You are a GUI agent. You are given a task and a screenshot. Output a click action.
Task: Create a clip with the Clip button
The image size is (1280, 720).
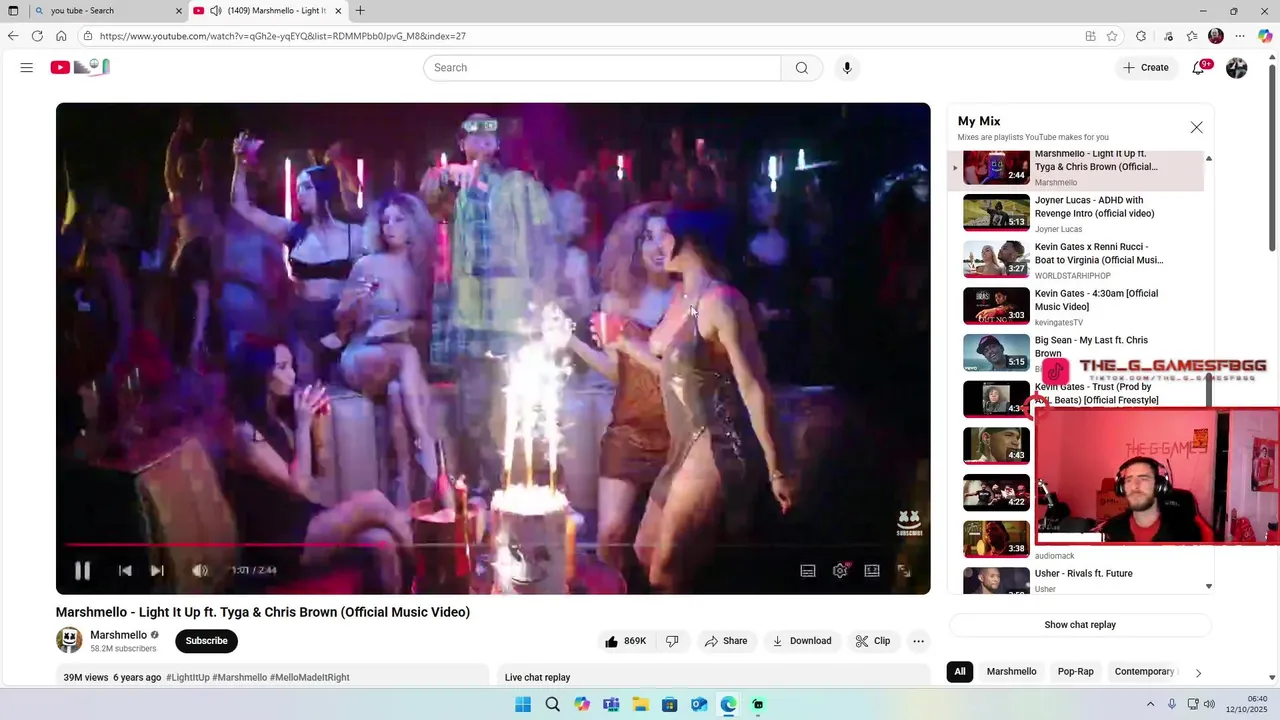coord(873,641)
